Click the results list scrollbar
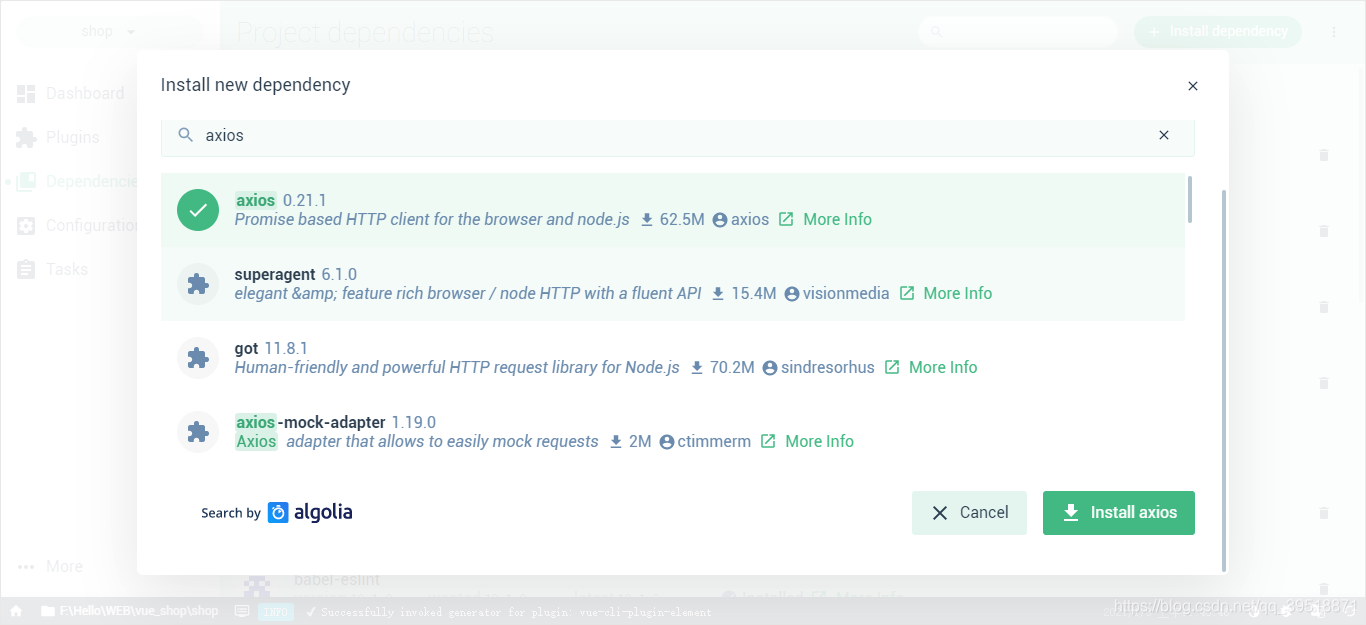Image resolution: width=1366 pixels, height=625 pixels. pos(1189,199)
